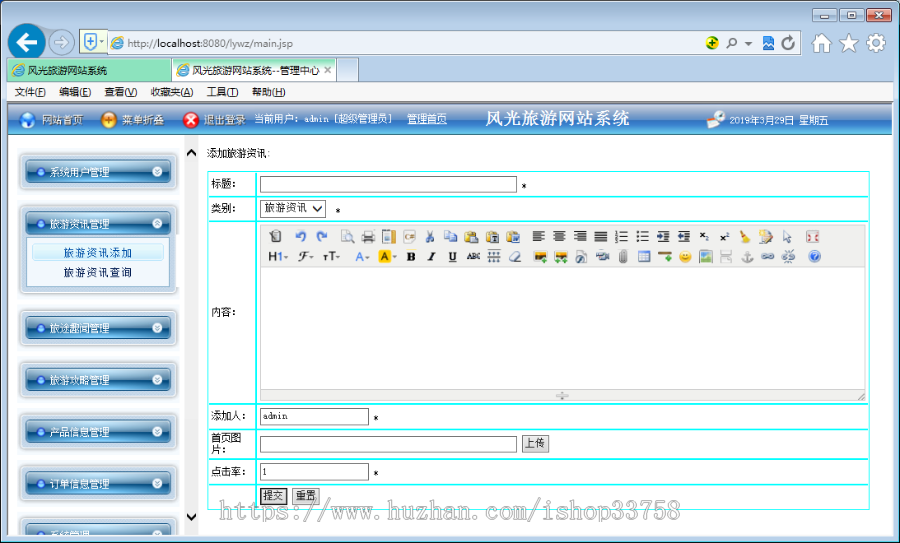900x543 pixels.
Task: Paste as plain text icon
Action: tap(492, 236)
